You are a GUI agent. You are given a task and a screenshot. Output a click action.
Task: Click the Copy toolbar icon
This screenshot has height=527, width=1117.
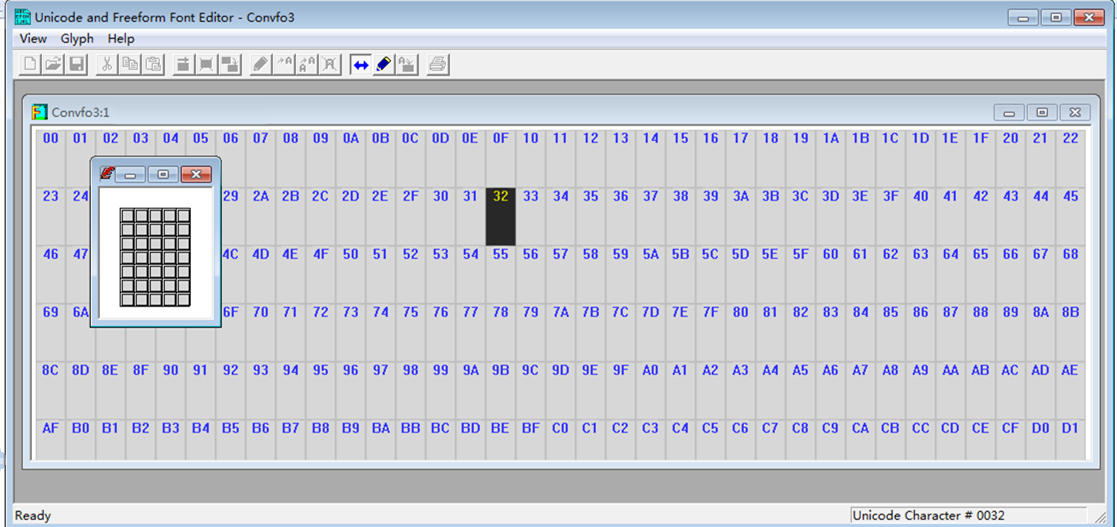[130, 65]
